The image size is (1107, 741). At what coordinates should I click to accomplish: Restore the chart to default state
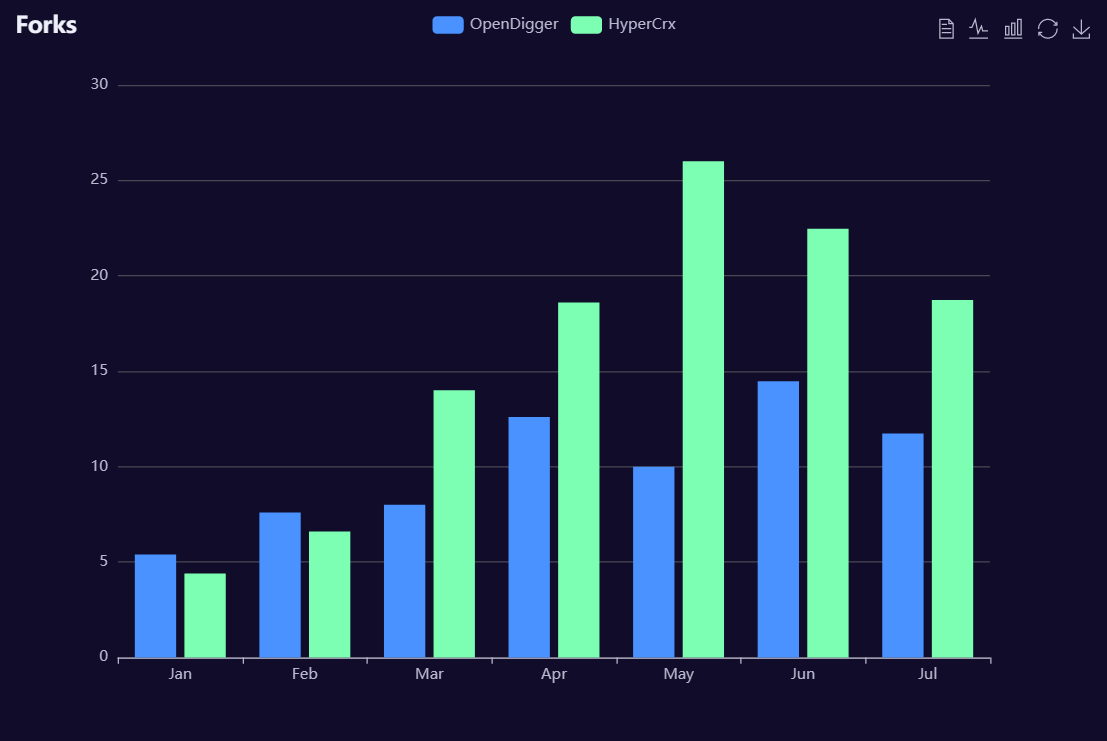coord(1047,28)
